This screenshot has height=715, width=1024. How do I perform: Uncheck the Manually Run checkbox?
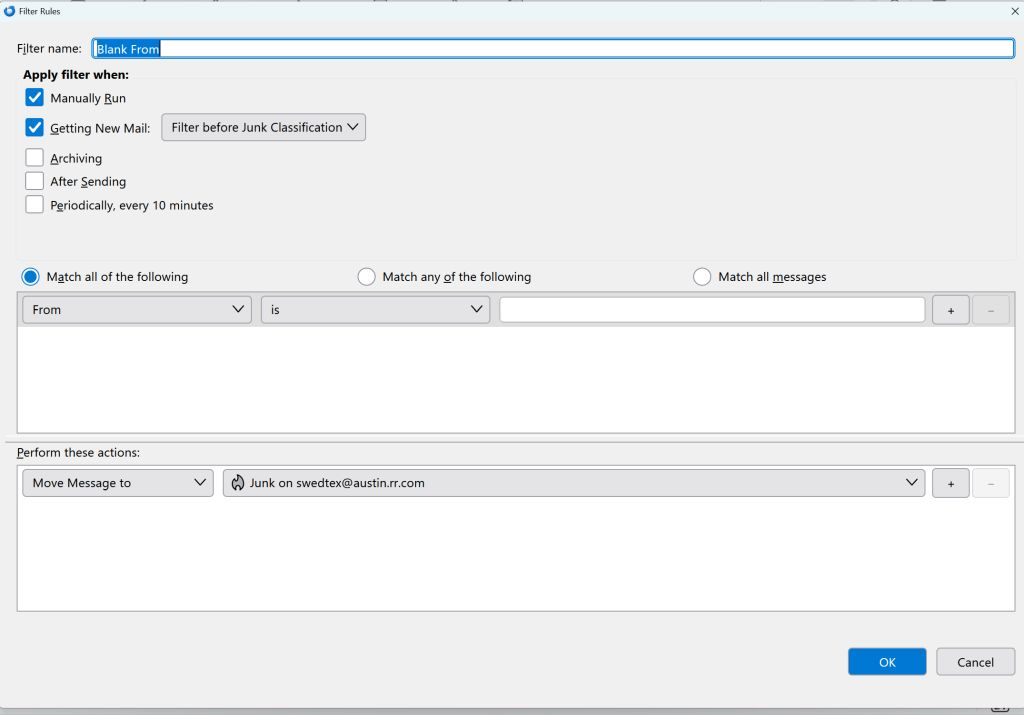pos(35,98)
